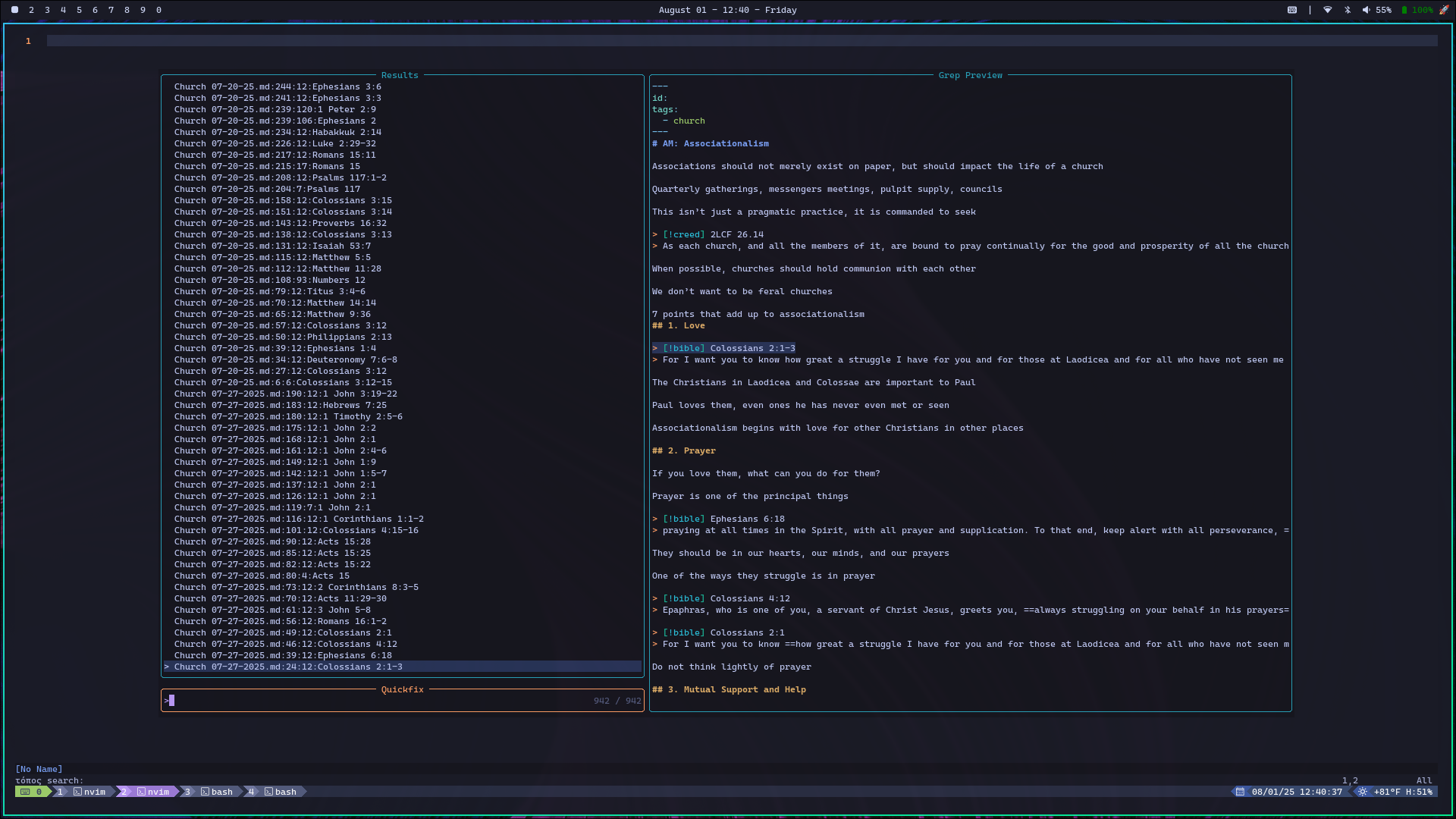This screenshot has height=819, width=1456.
Task: Click the weather sun icon
Action: (x=1363, y=792)
